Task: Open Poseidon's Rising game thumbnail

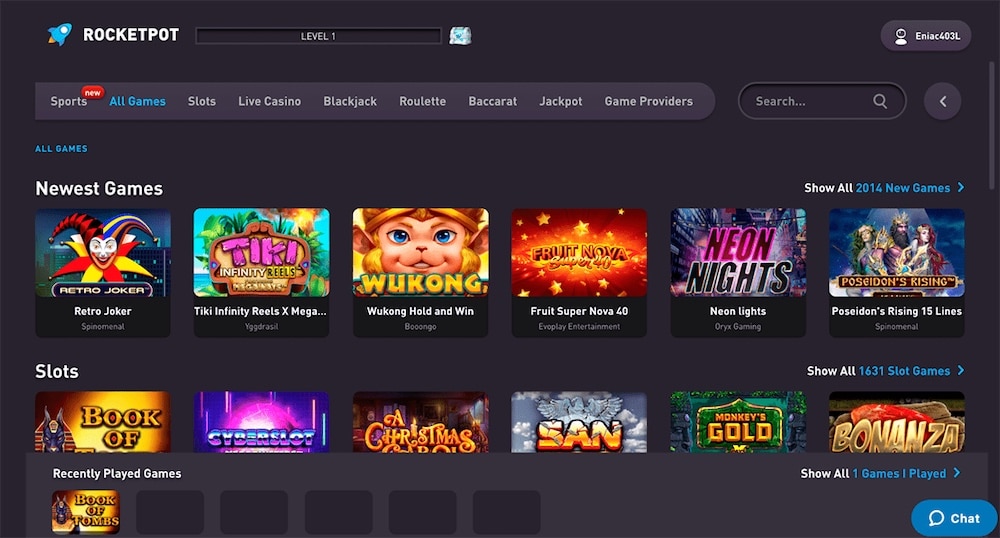Action: (x=897, y=252)
